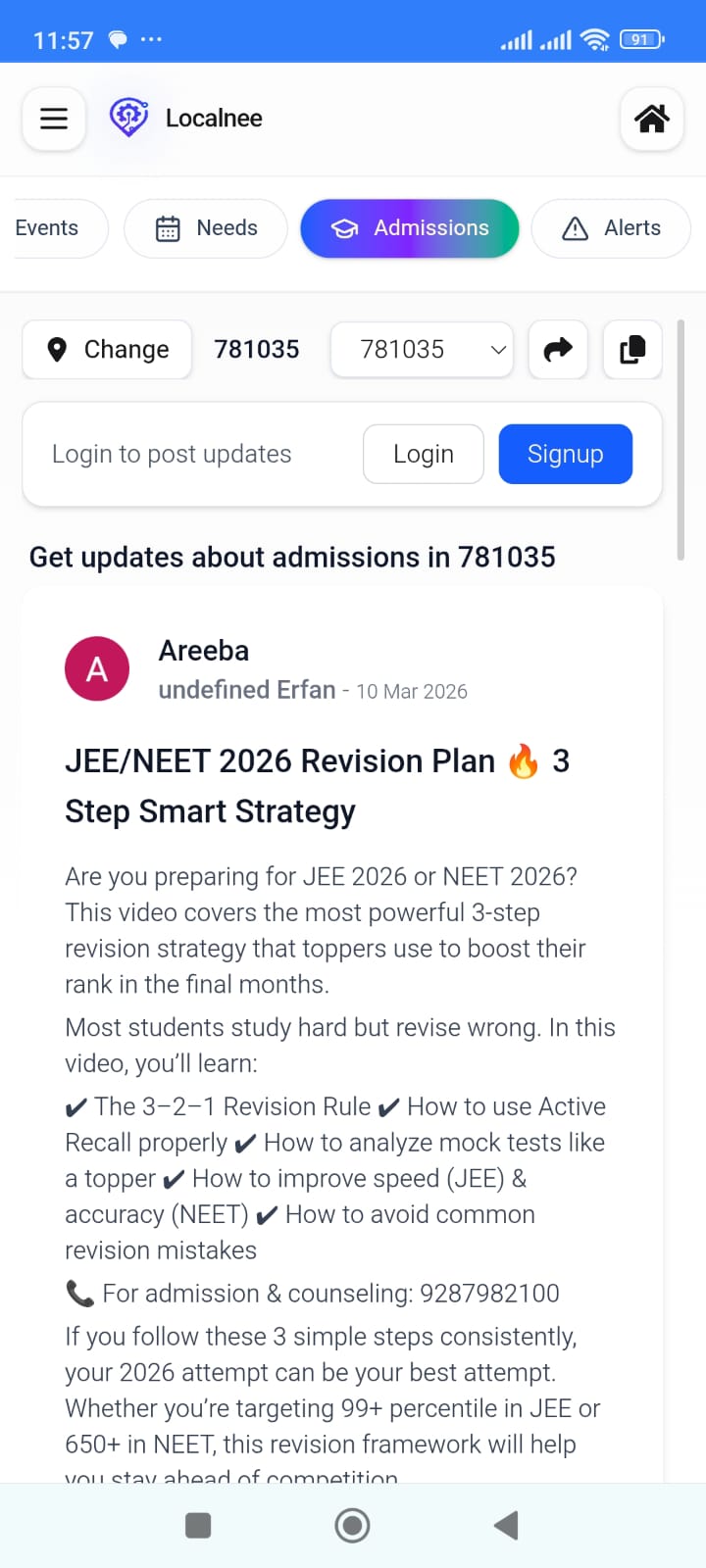This screenshot has width=706, height=1568.
Task: Open the hamburger menu
Action: click(x=54, y=119)
